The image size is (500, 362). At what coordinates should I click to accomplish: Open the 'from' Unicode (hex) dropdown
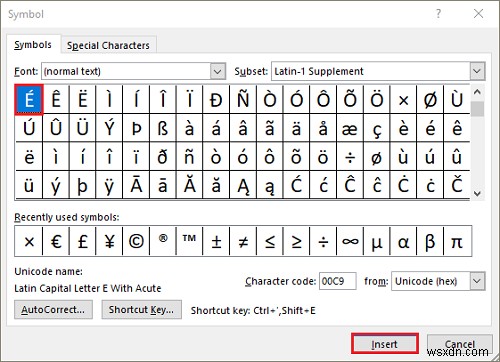[477, 281]
